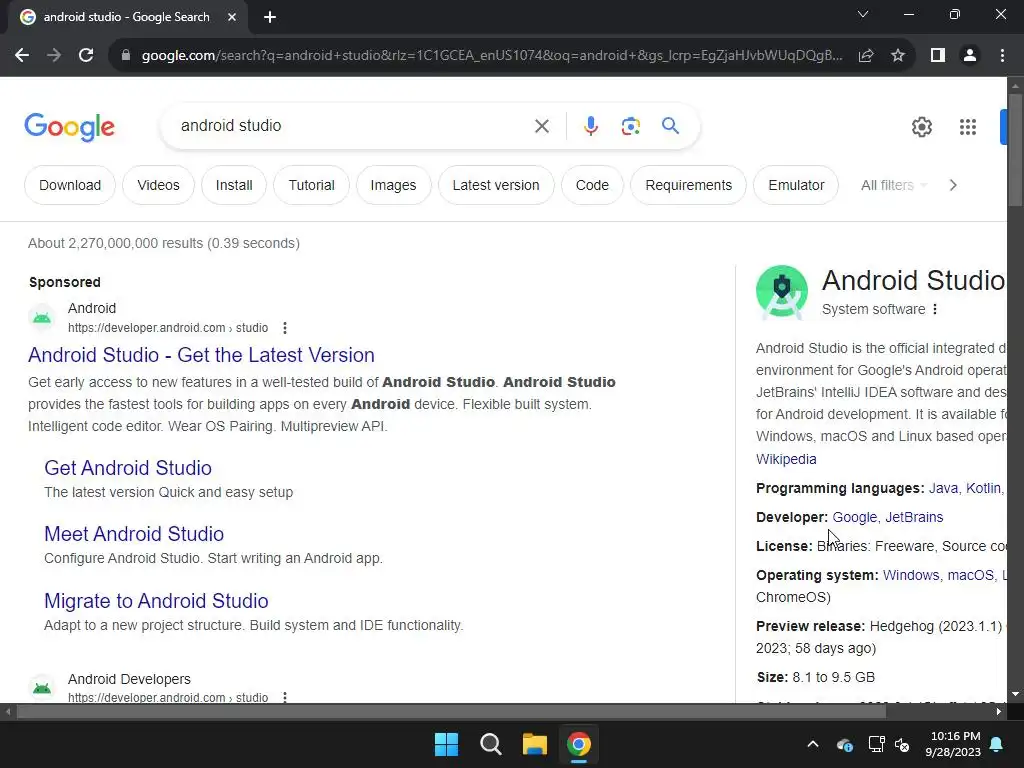Open the Migrate to Android Studio sitelink
The height and width of the screenshot is (768, 1024).
click(x=156, y=601)
